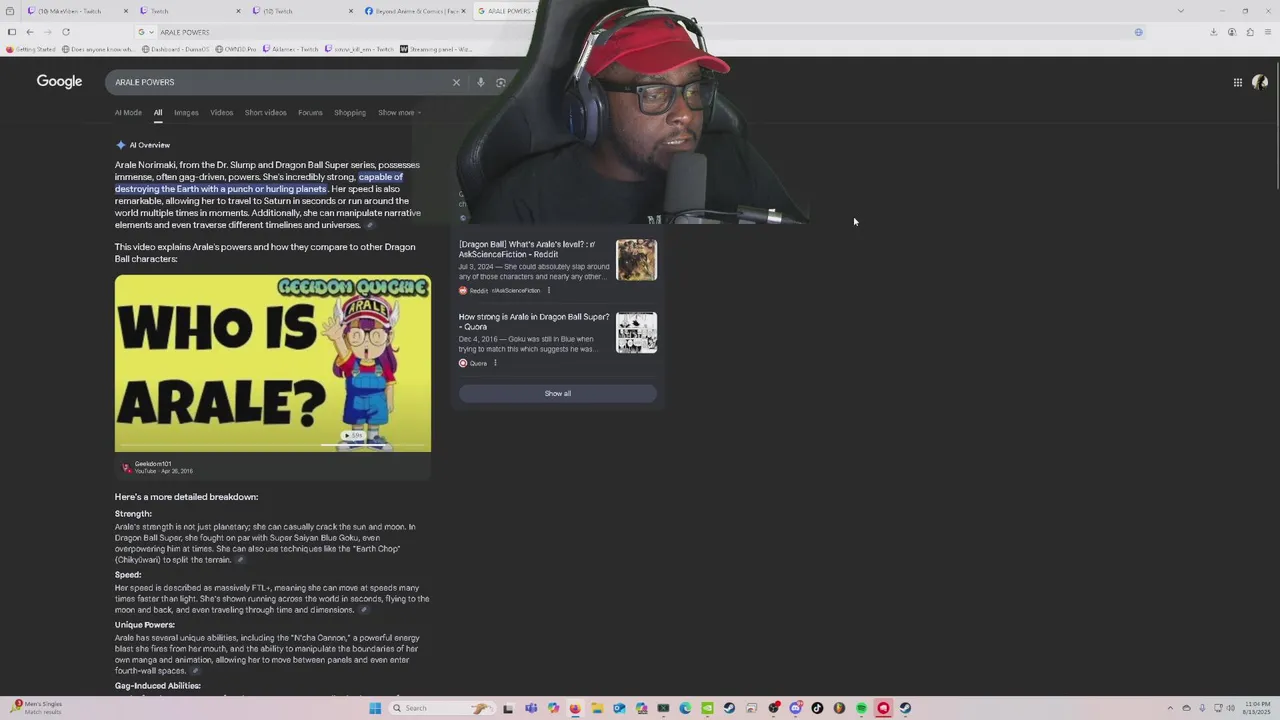Click the translate icon in address bar

1138,32
